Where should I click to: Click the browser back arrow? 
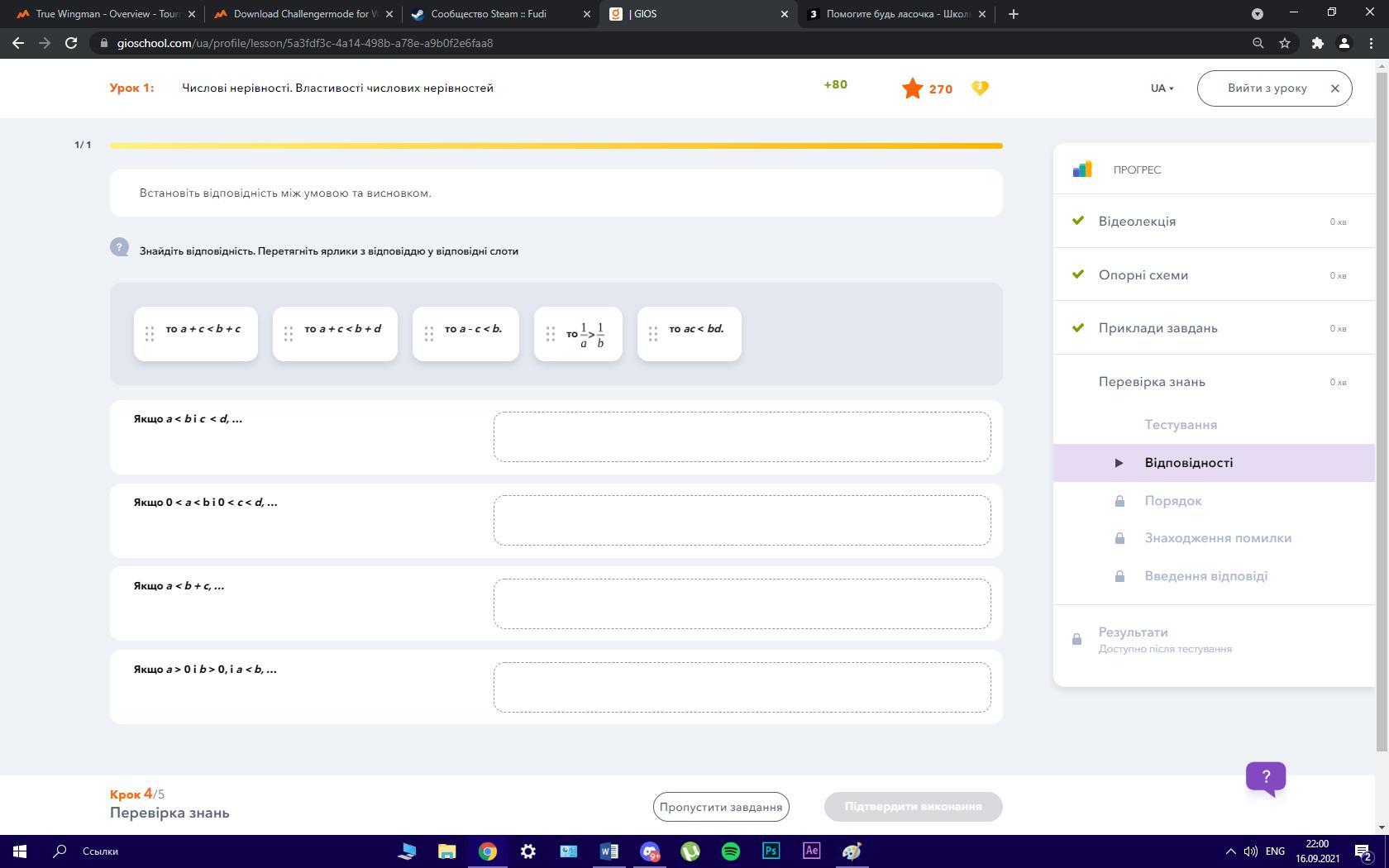(x=18, y=43)
